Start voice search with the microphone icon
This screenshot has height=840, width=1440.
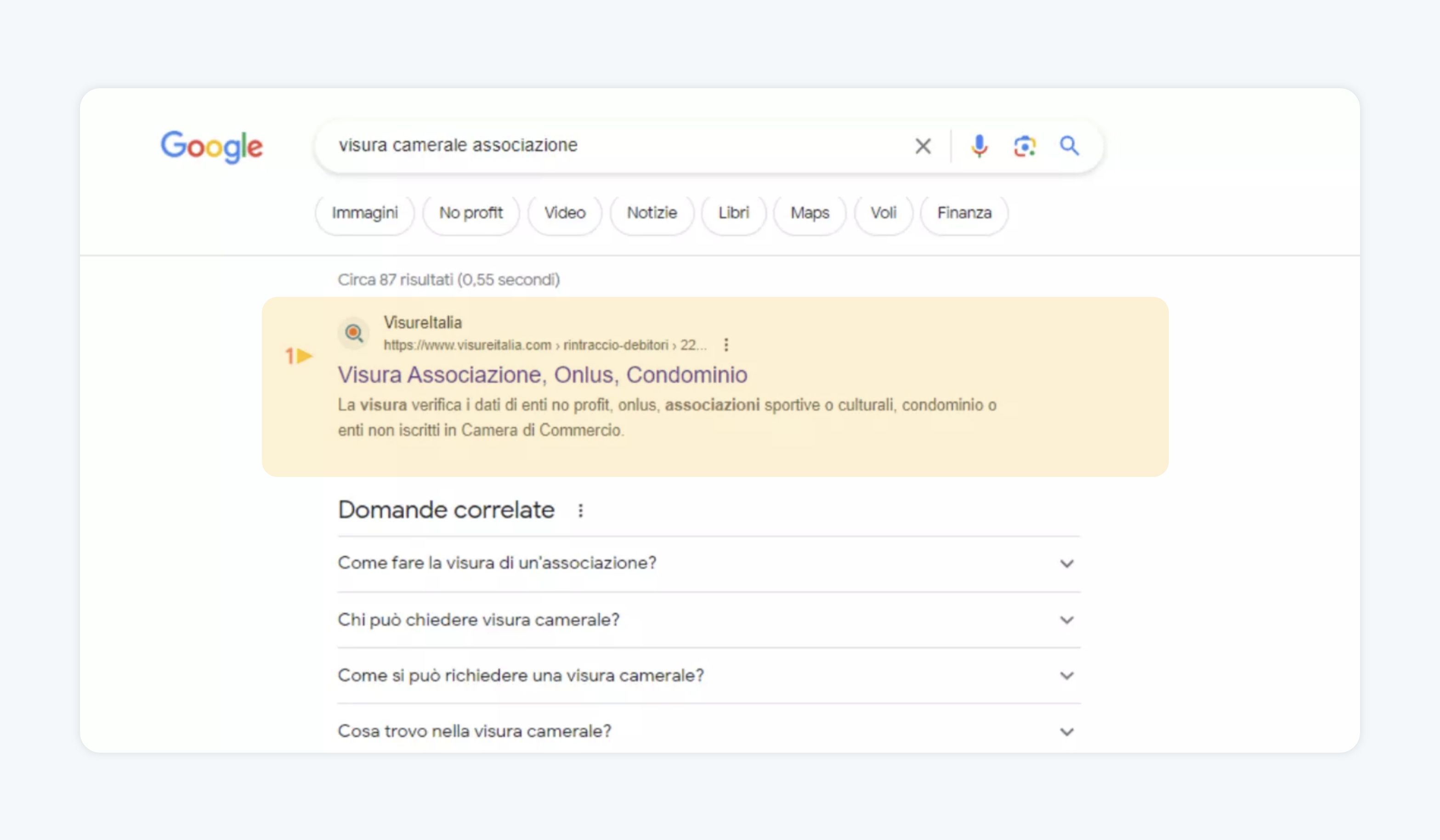[979, 146]
